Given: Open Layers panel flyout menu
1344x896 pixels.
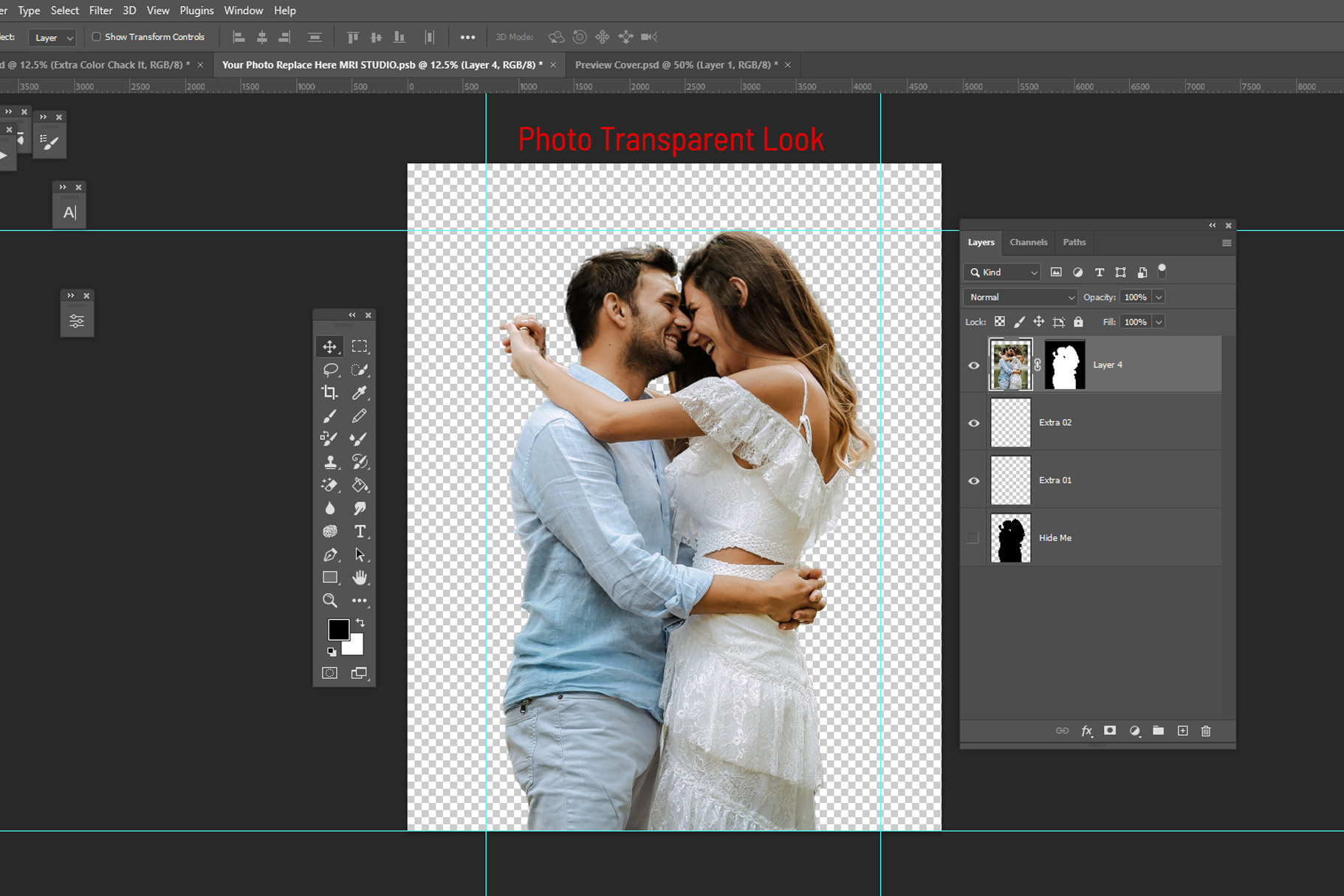Looking at the screenshot, I should tap(1227, 243).
